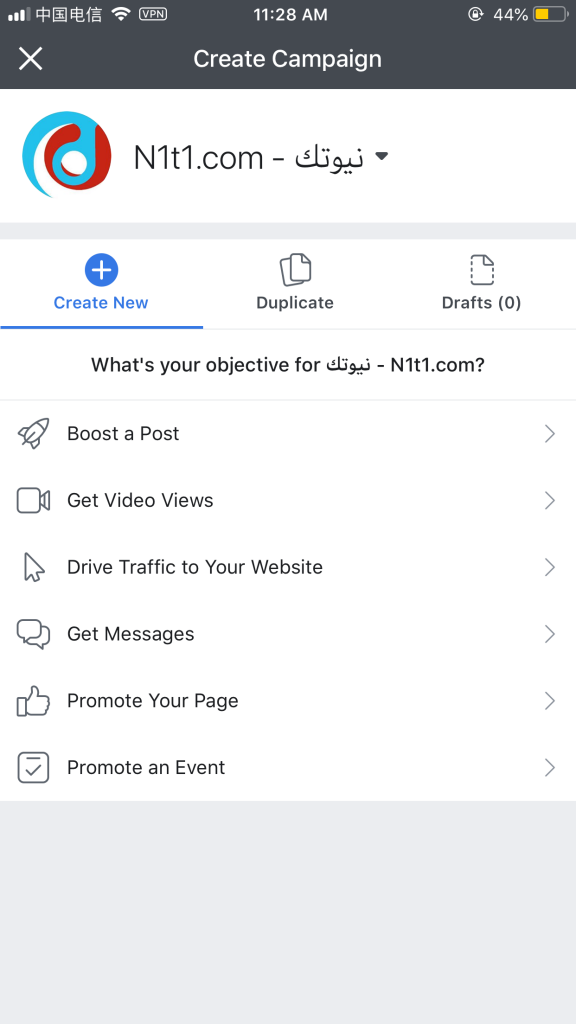Tap the calendar check event icon
This screenshot has width=576, height=1024.
coord(33,767)
